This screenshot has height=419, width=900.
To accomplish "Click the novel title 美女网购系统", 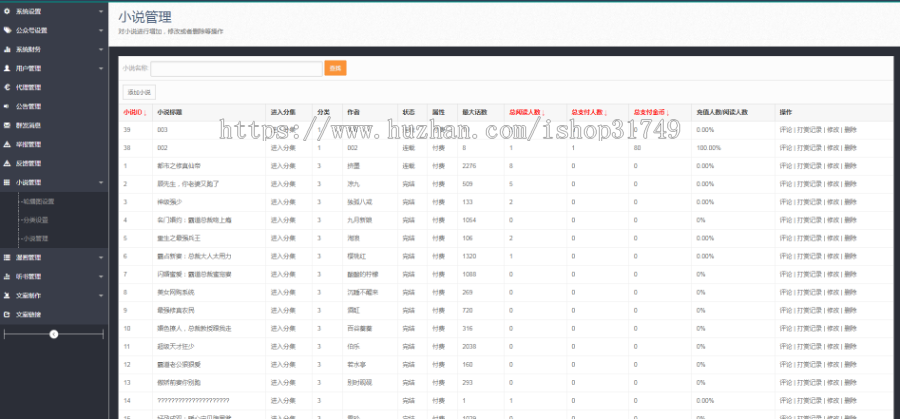I will [x=176, y=293].
